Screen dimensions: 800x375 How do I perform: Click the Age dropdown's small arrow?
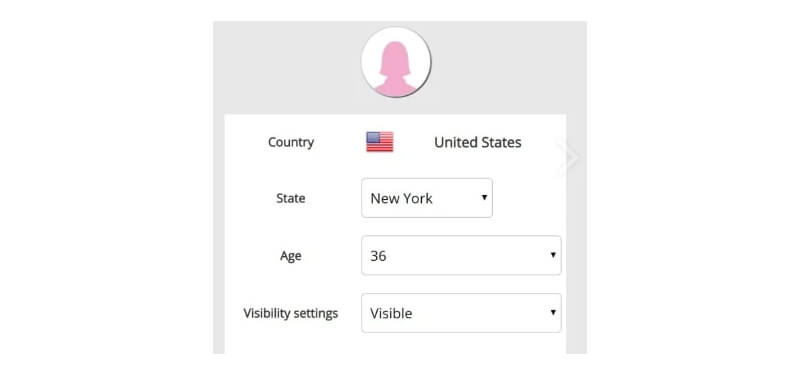[x=553, y=255]
